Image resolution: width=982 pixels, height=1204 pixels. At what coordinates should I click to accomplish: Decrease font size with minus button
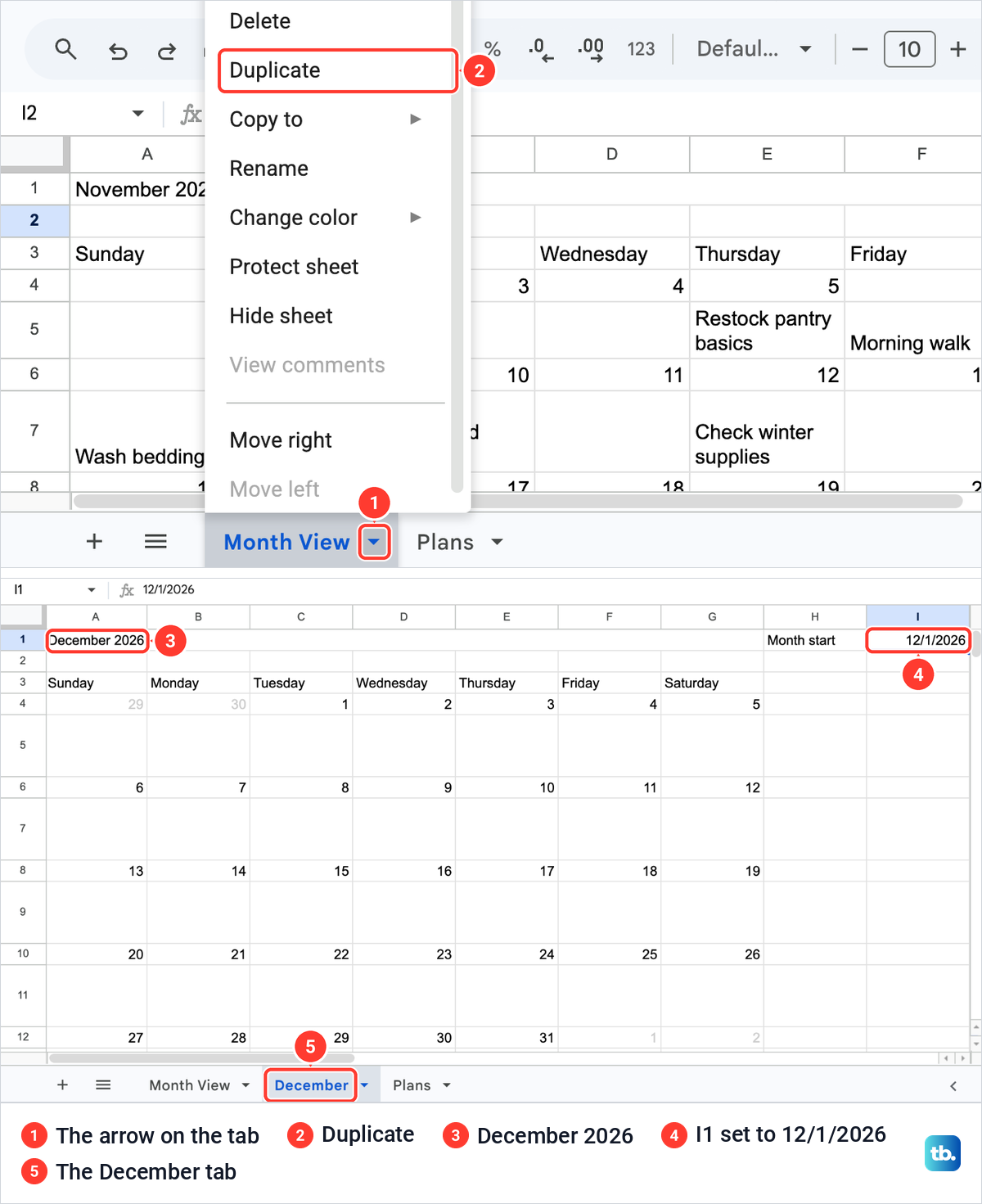click(859, 49)
